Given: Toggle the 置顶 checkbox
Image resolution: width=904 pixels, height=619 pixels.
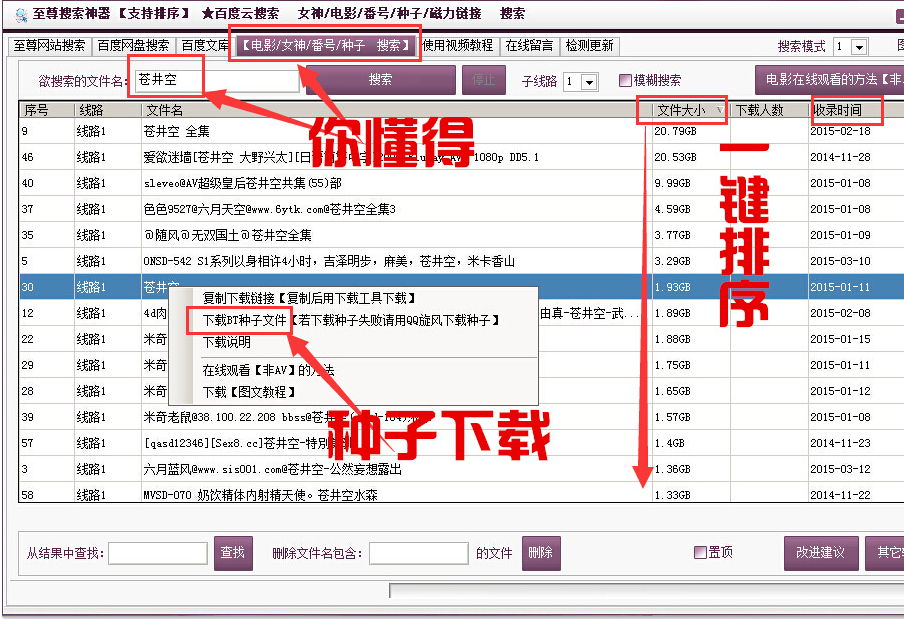Looking at the screenshot, I should point(700,552).
